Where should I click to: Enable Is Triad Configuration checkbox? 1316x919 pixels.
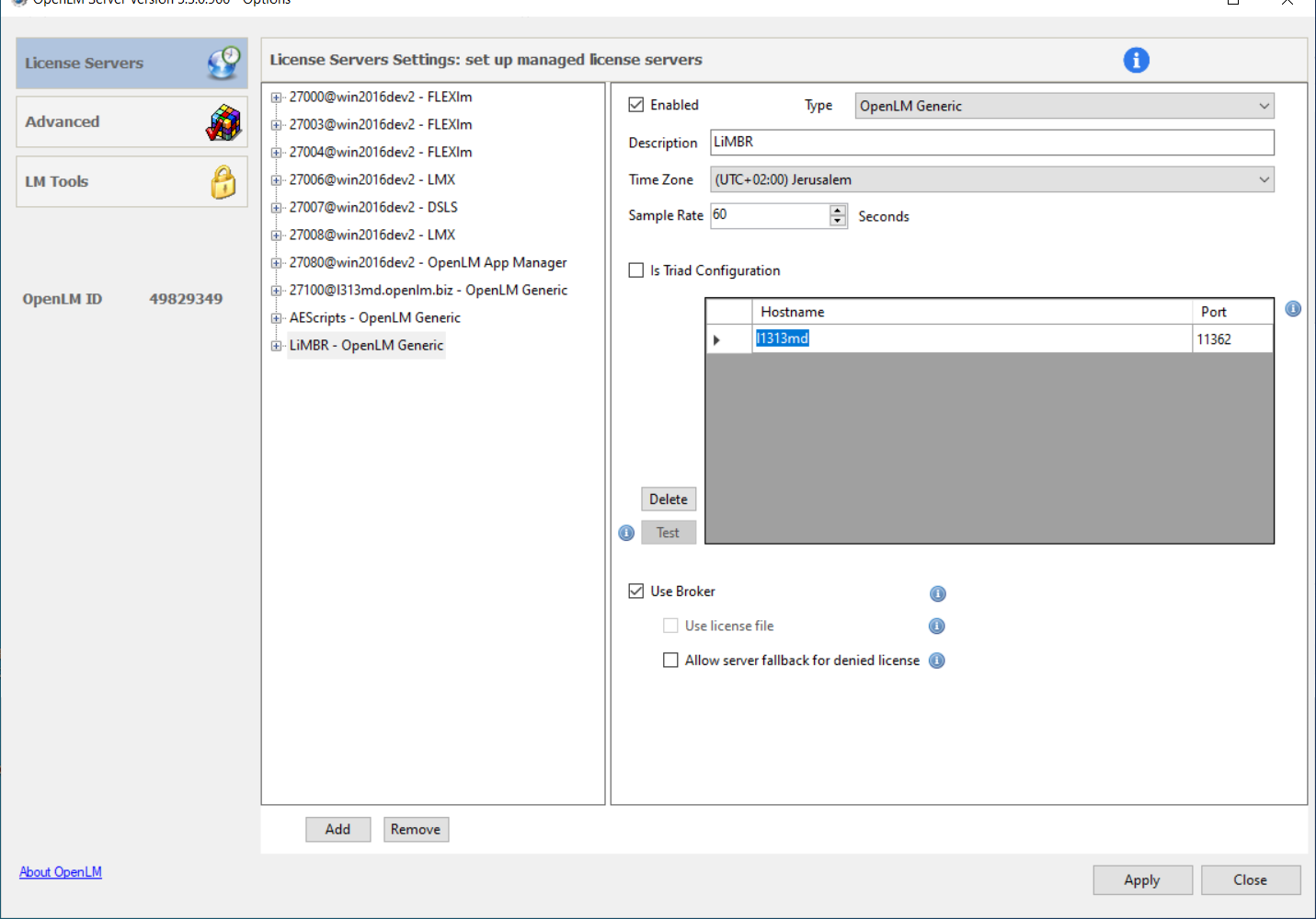[636, 270]
